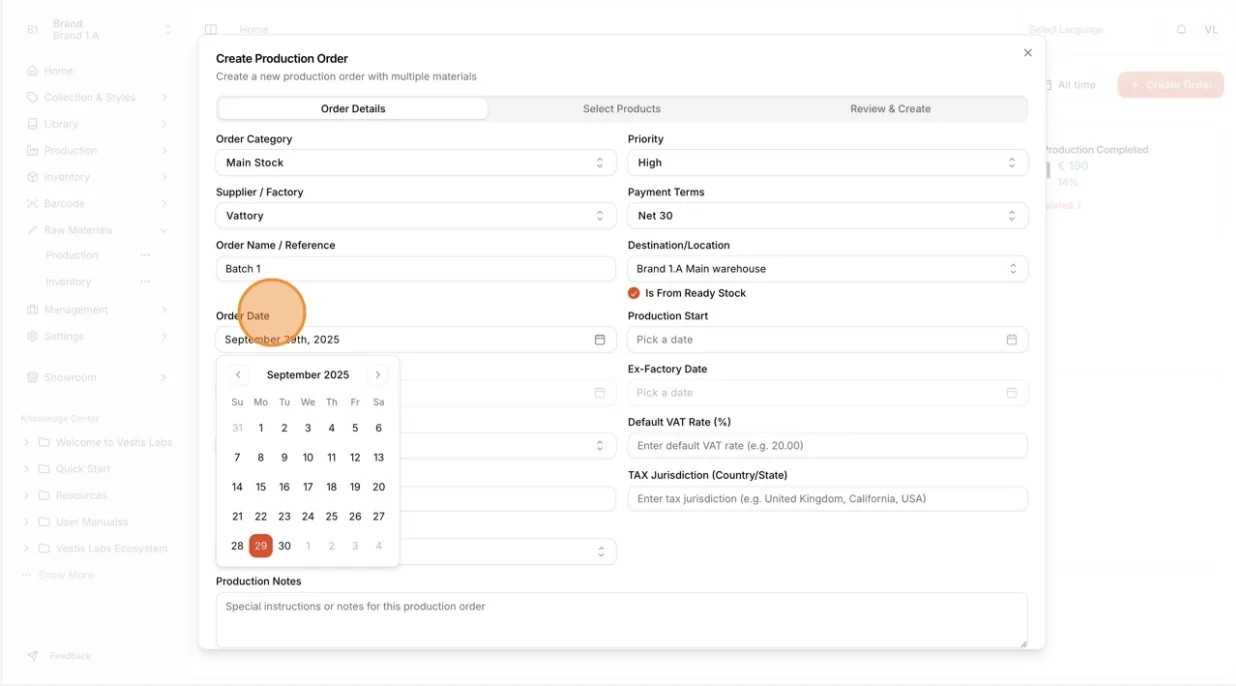The image size is (1236, 686).
Task: Collapse the Raw Materials section
Action: tap(164, 230)
